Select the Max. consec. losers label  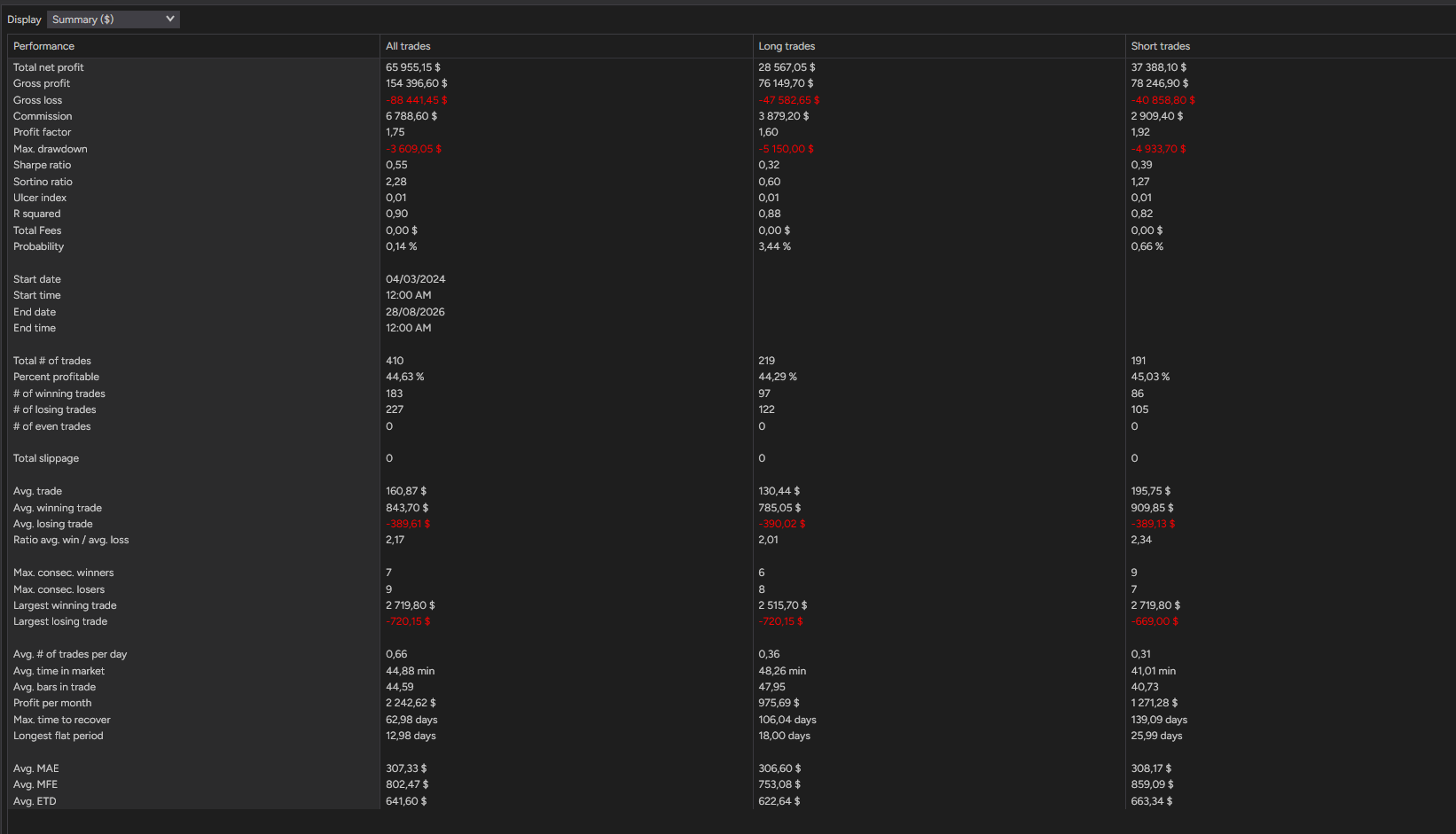point(59,589)
